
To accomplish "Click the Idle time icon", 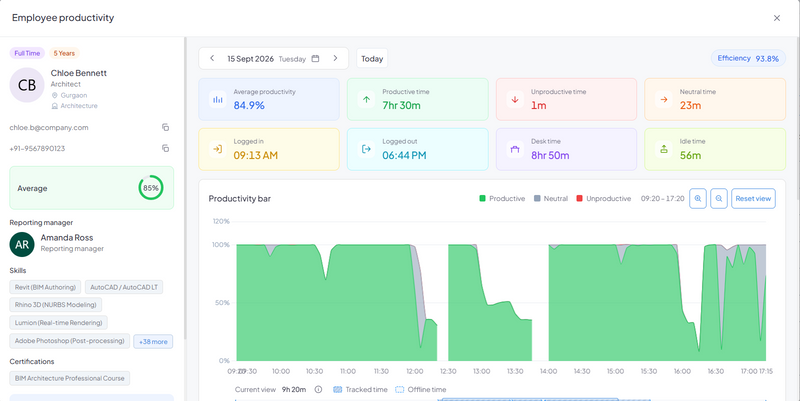I will pyautogui.click(x=664, y=149).
